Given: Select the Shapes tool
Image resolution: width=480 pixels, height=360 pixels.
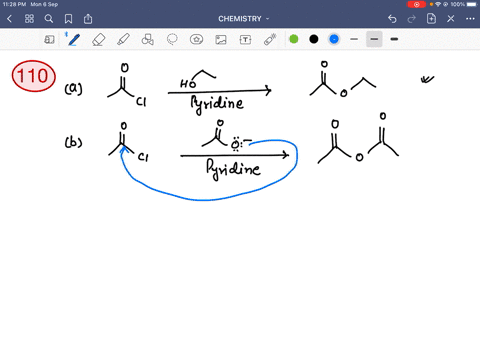Looking at the screenshot, I should [148, 40].
